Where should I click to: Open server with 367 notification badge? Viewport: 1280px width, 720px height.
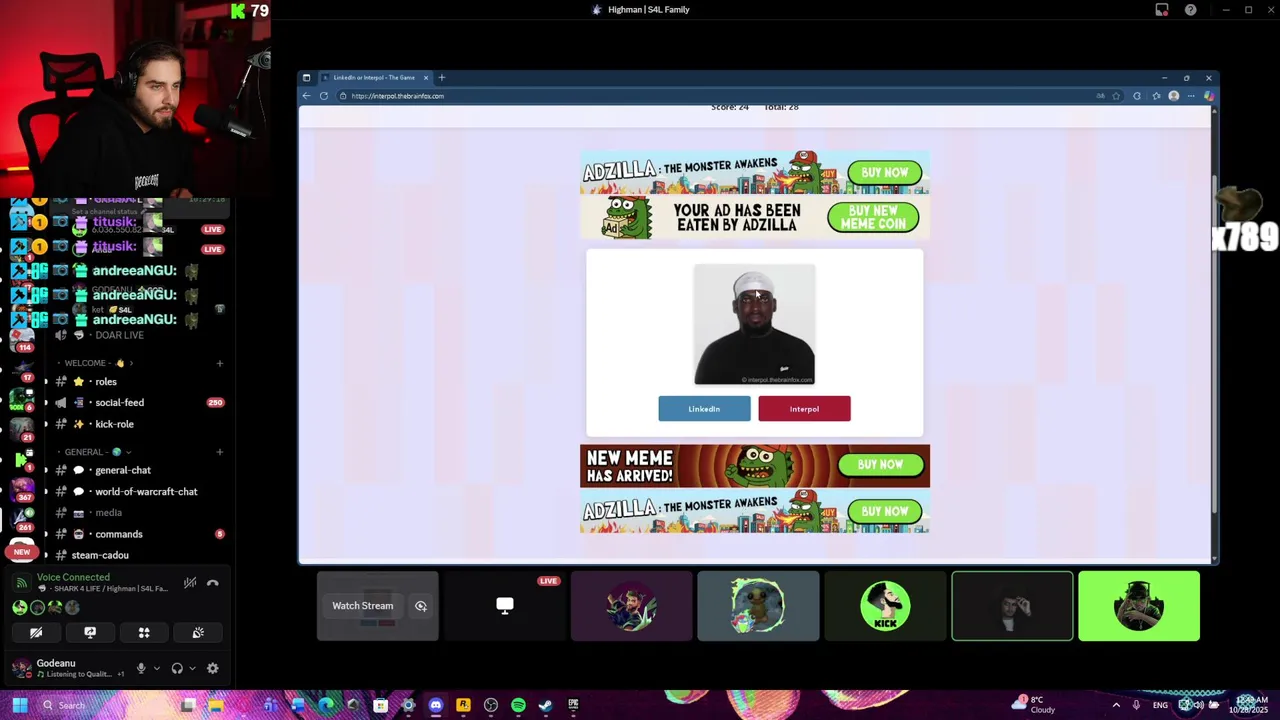21,489
